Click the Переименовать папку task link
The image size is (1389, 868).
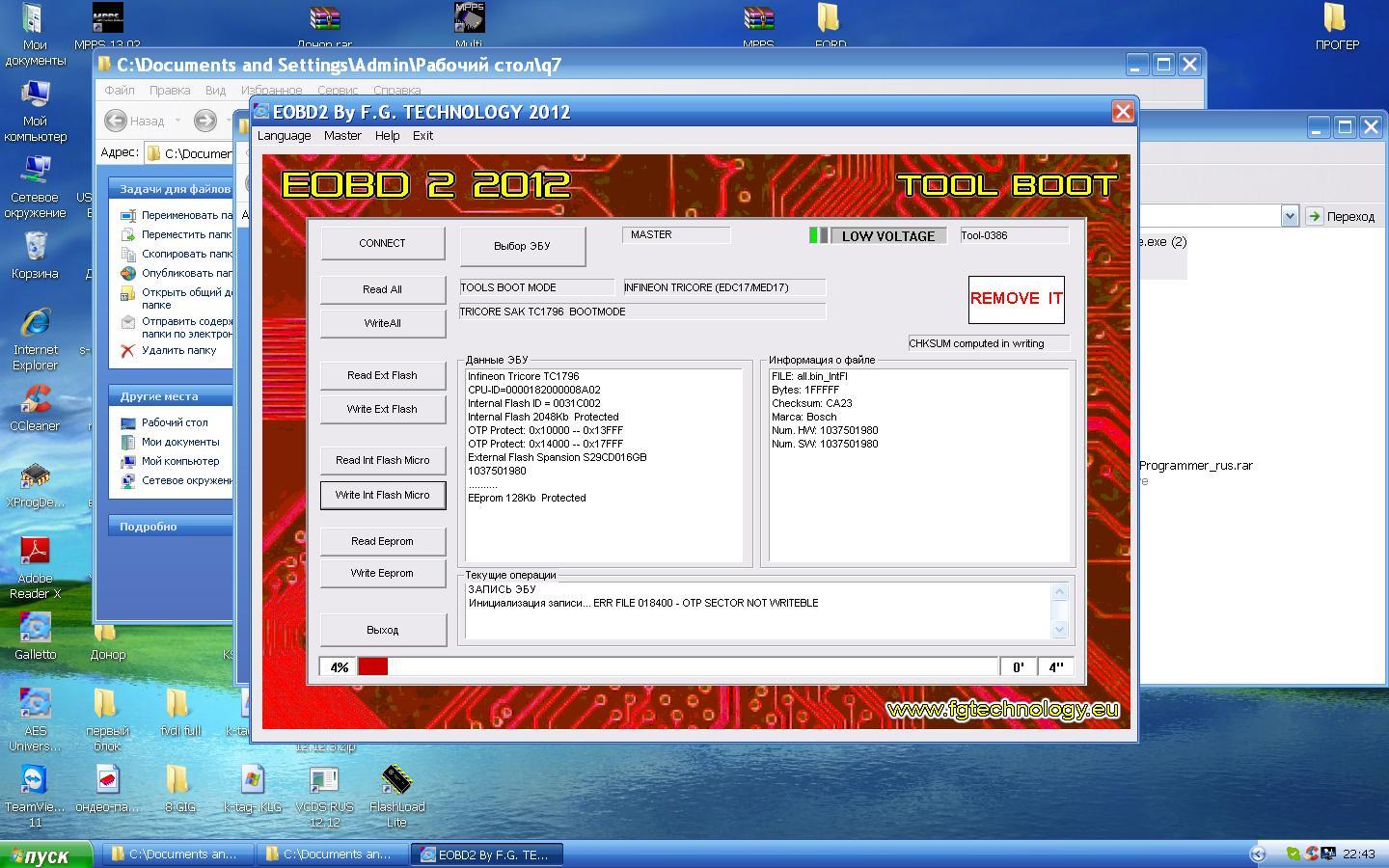[187, 215]
